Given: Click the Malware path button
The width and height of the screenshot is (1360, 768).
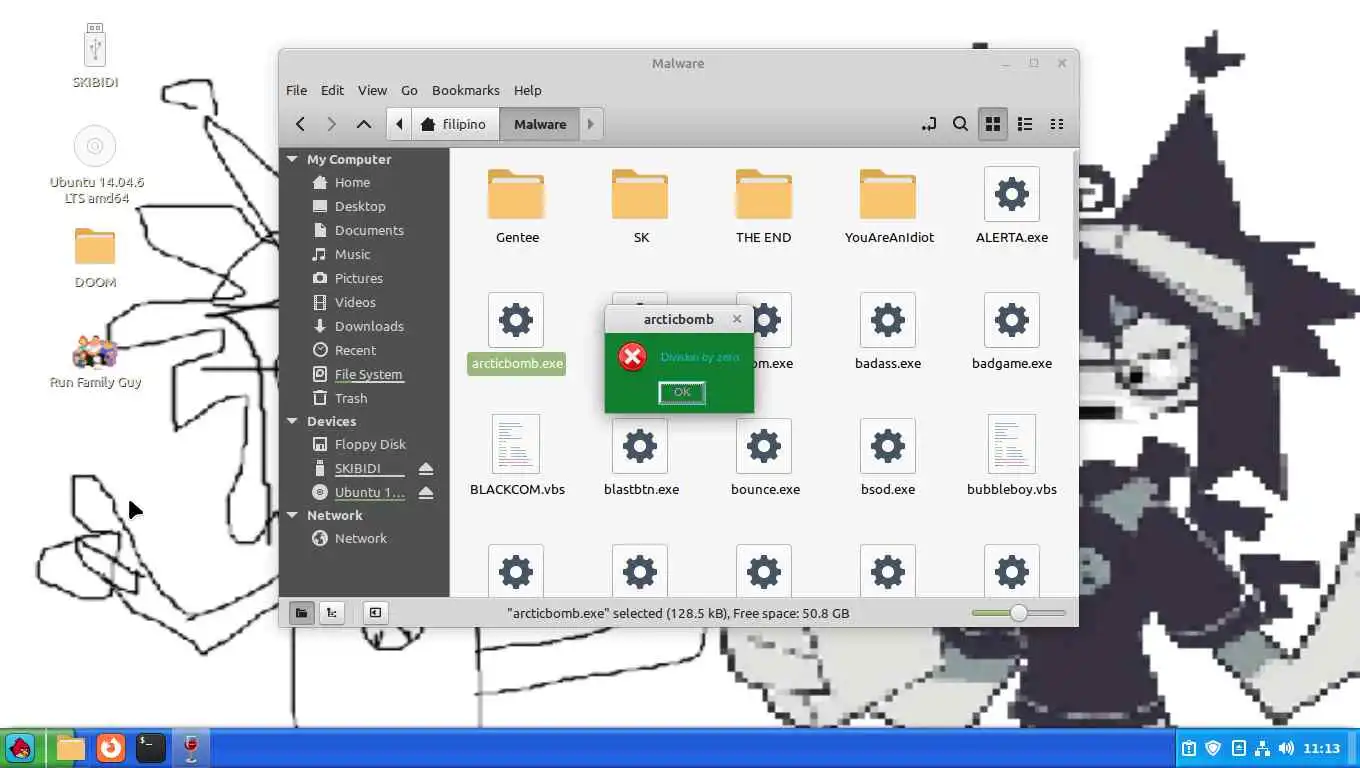Looking at the screenshot, I should (540, 124).
